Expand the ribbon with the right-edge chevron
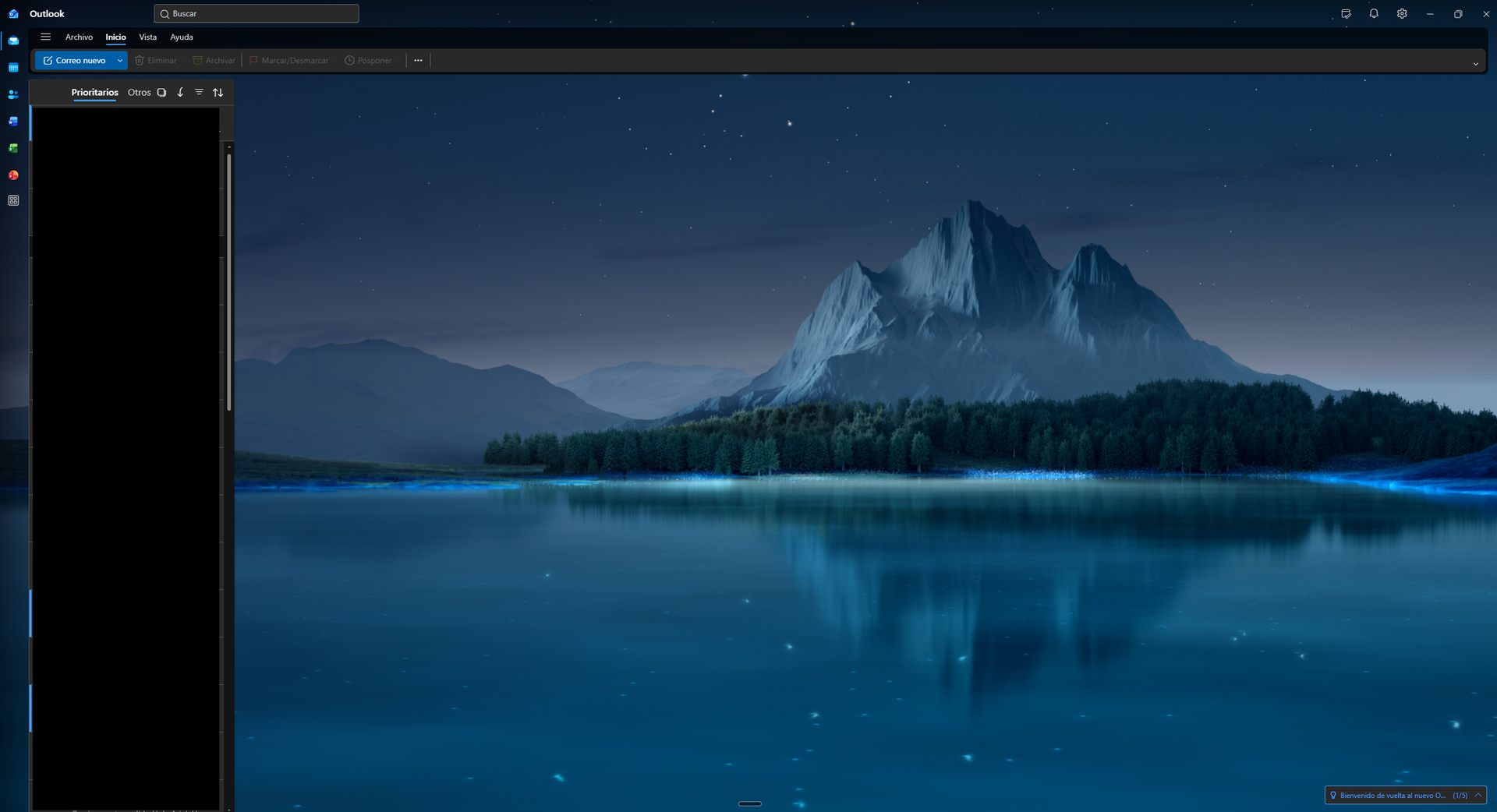 1475,64
